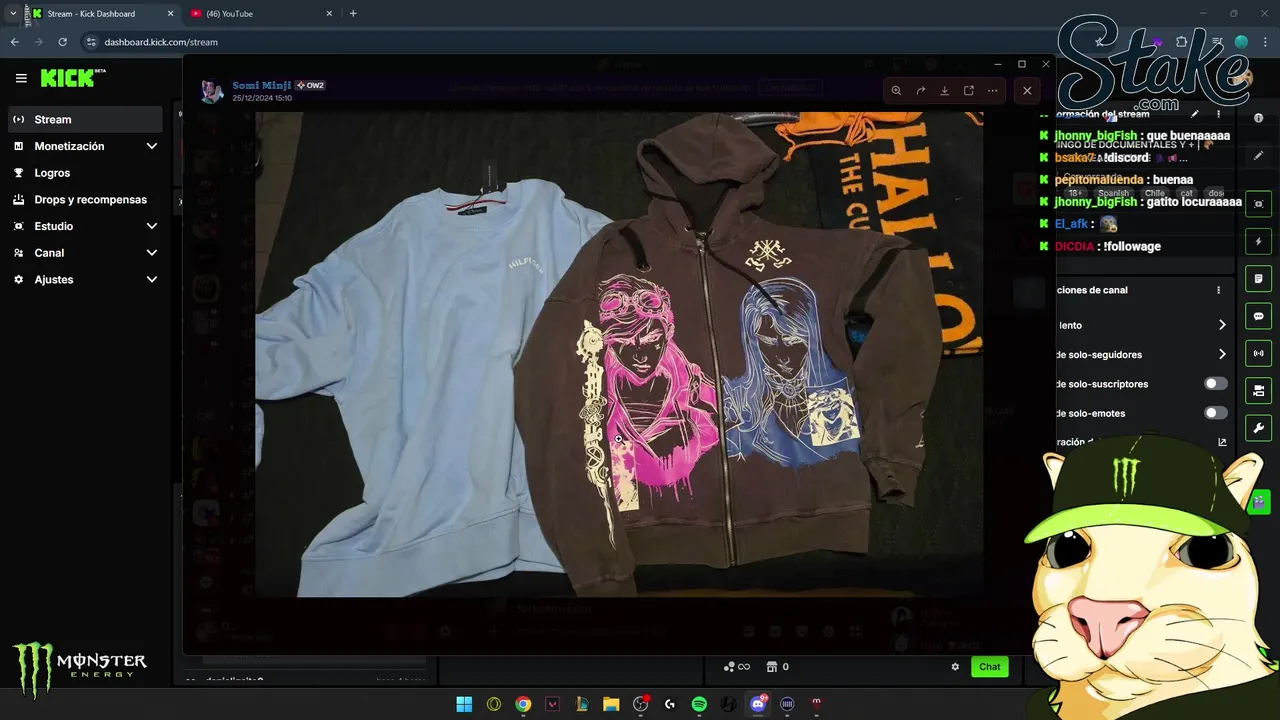
Task: Click the viewer count icon in bottom bar
Action: [x=737, y=667]
